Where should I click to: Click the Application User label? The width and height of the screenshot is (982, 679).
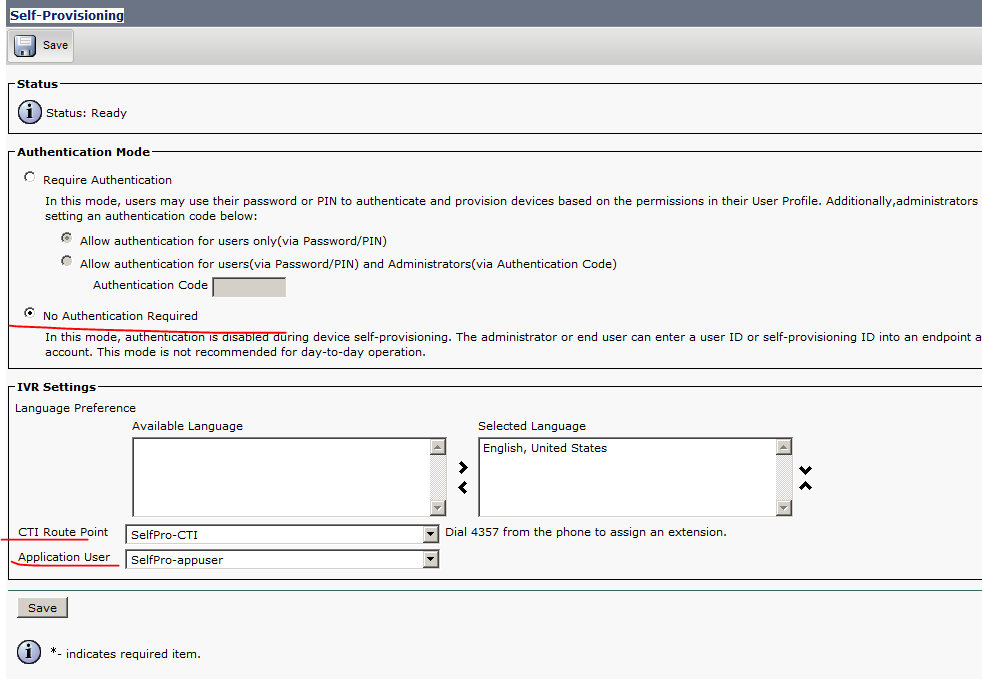click(x=64, y=557)
